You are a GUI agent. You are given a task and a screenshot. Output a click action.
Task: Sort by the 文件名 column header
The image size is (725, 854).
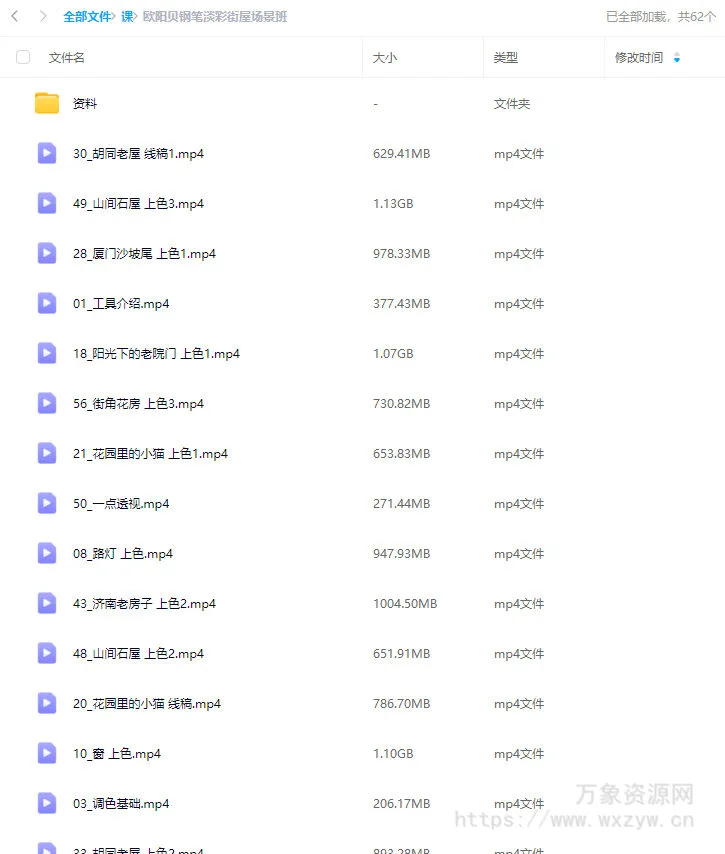(66, 57)
